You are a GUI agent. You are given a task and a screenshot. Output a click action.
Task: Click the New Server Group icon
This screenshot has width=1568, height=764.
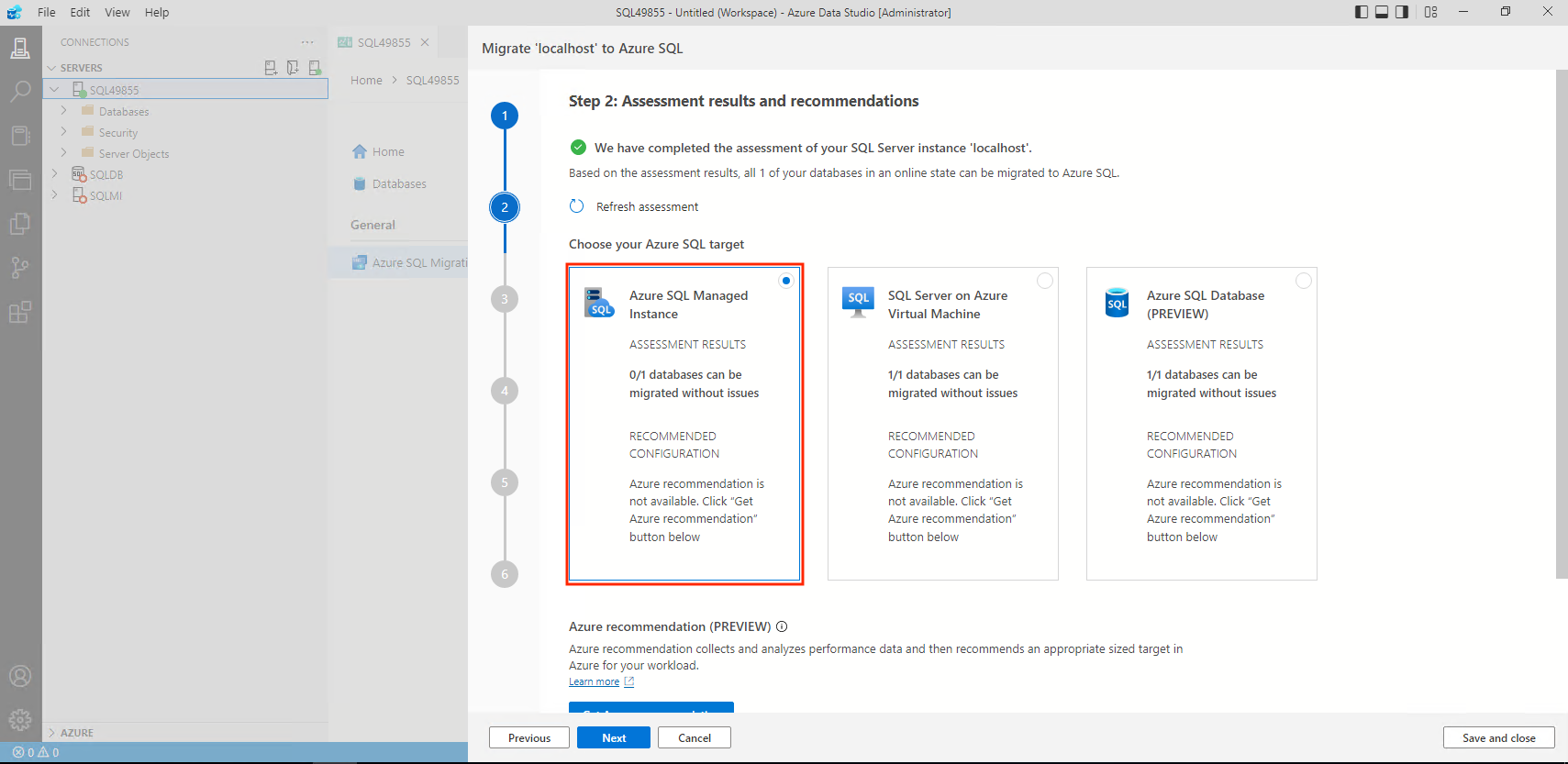293,68
